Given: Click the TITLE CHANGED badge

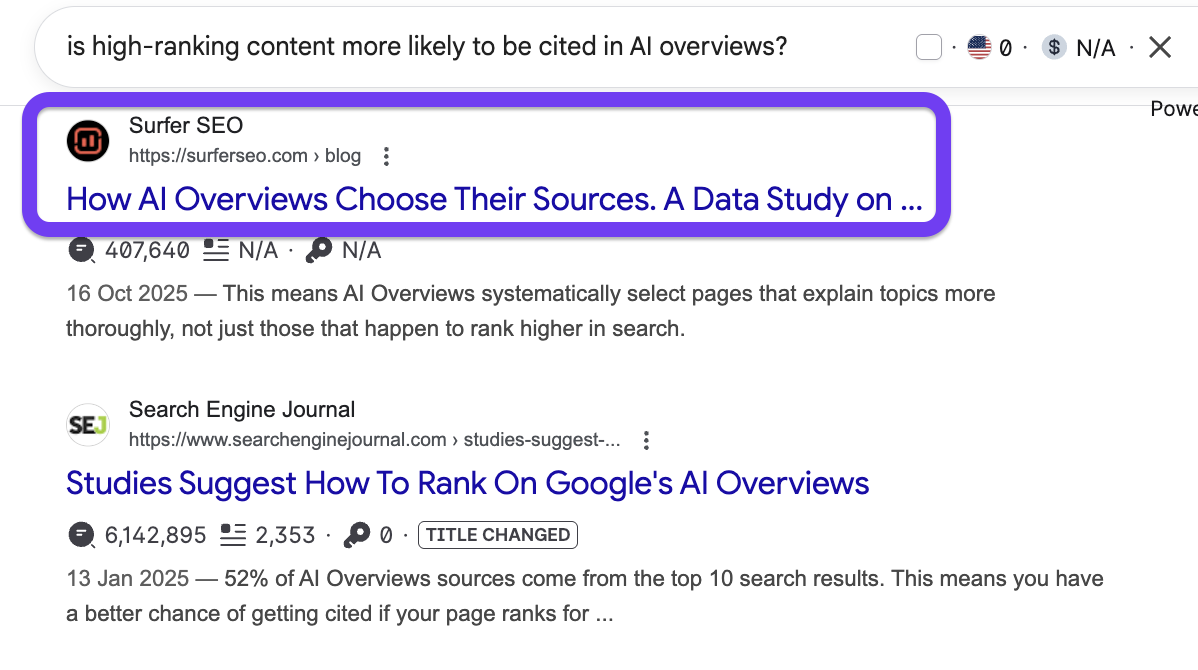Looking at the screenshot, I should [x=498, y=535].
